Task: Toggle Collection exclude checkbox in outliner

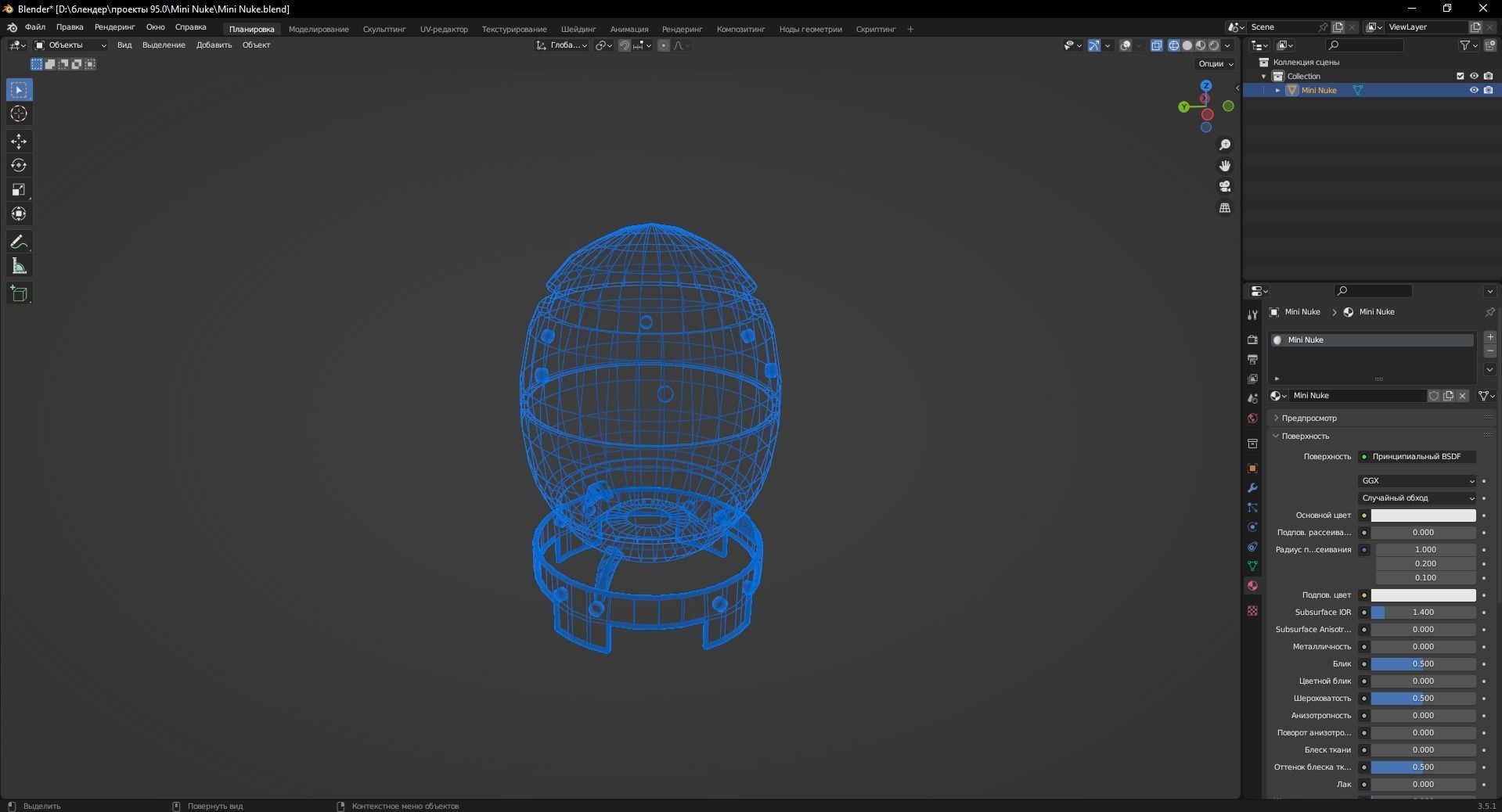Action: pos(1460,76)
